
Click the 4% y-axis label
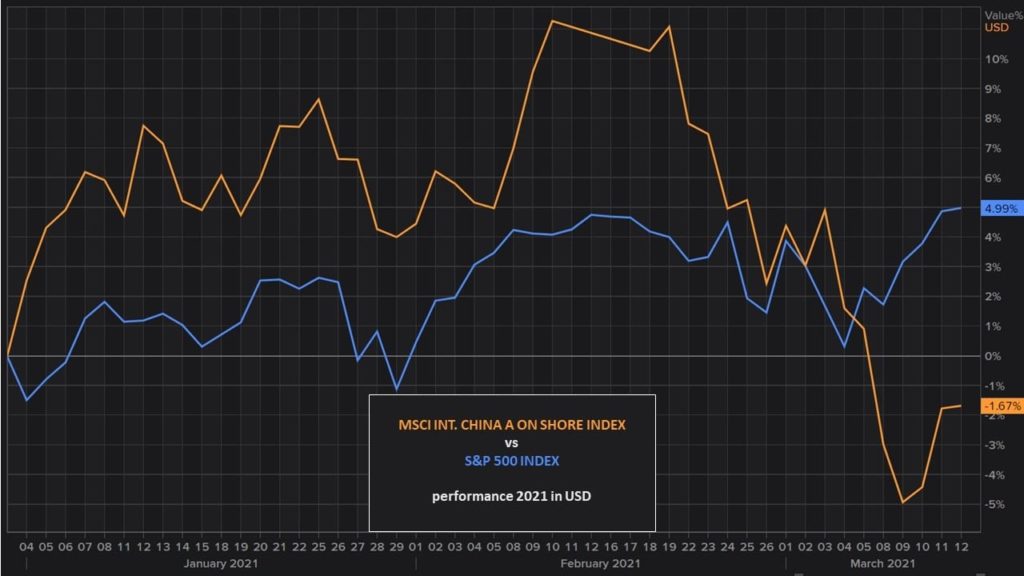click(x=993, y=237)
